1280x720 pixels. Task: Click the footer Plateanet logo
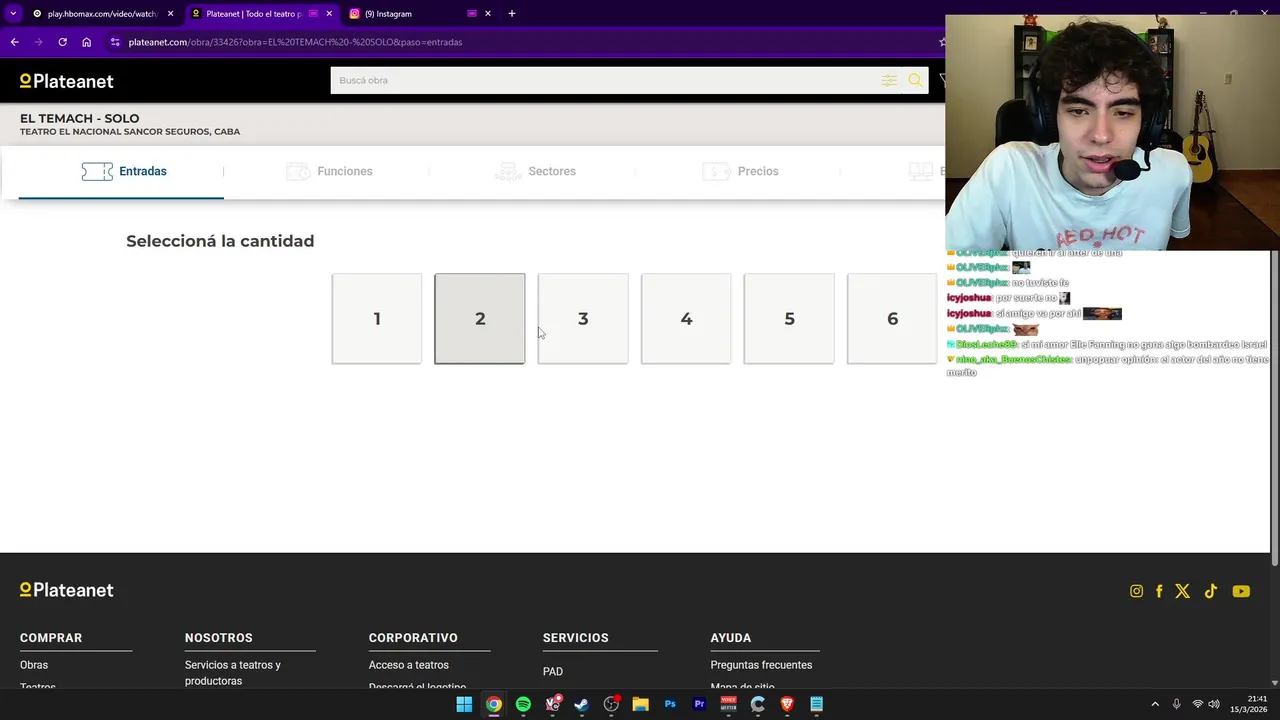tap(67, 590)
